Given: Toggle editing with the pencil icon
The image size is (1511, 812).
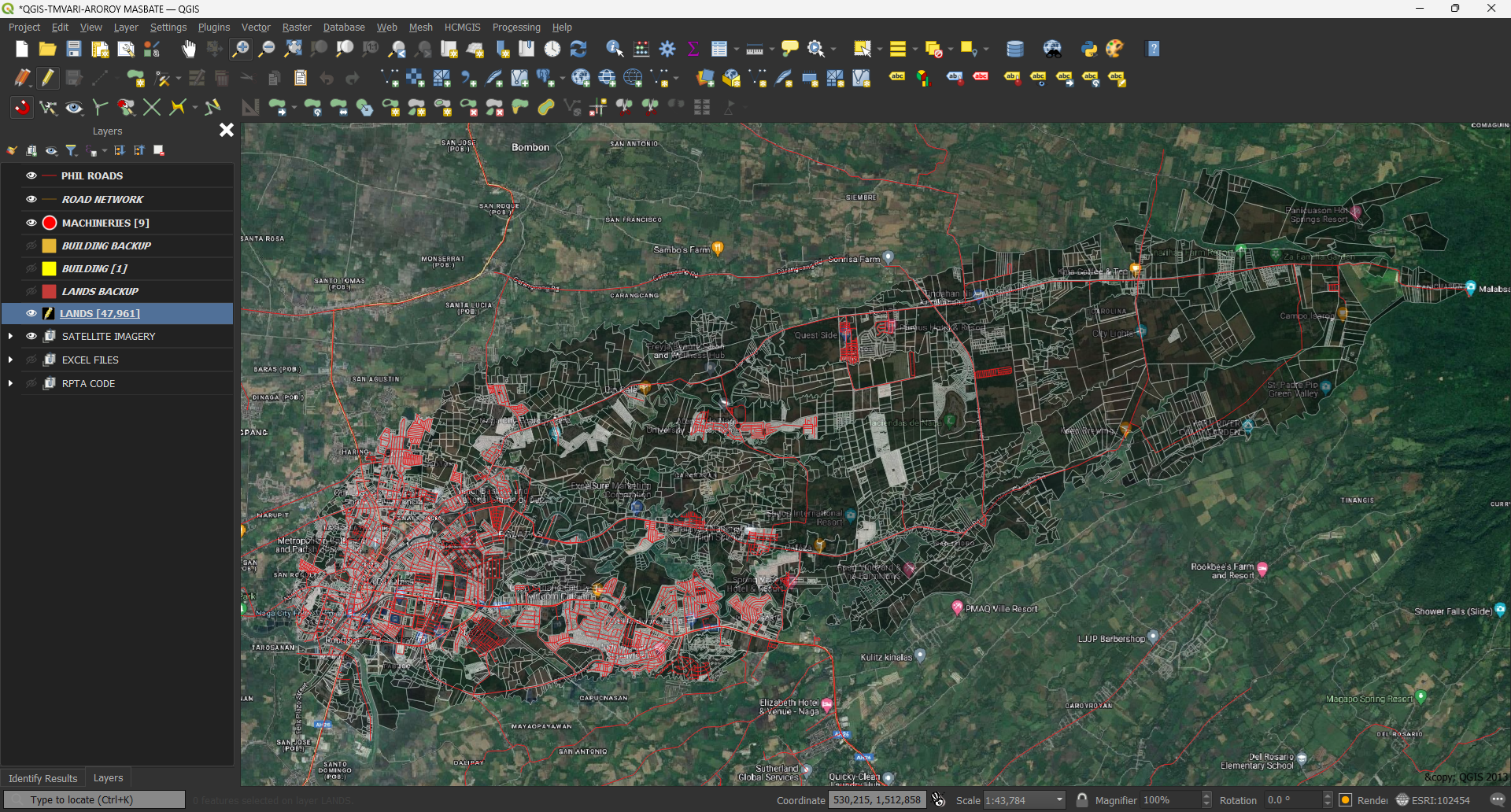Looking at the screenshot, I should point(47,78).
